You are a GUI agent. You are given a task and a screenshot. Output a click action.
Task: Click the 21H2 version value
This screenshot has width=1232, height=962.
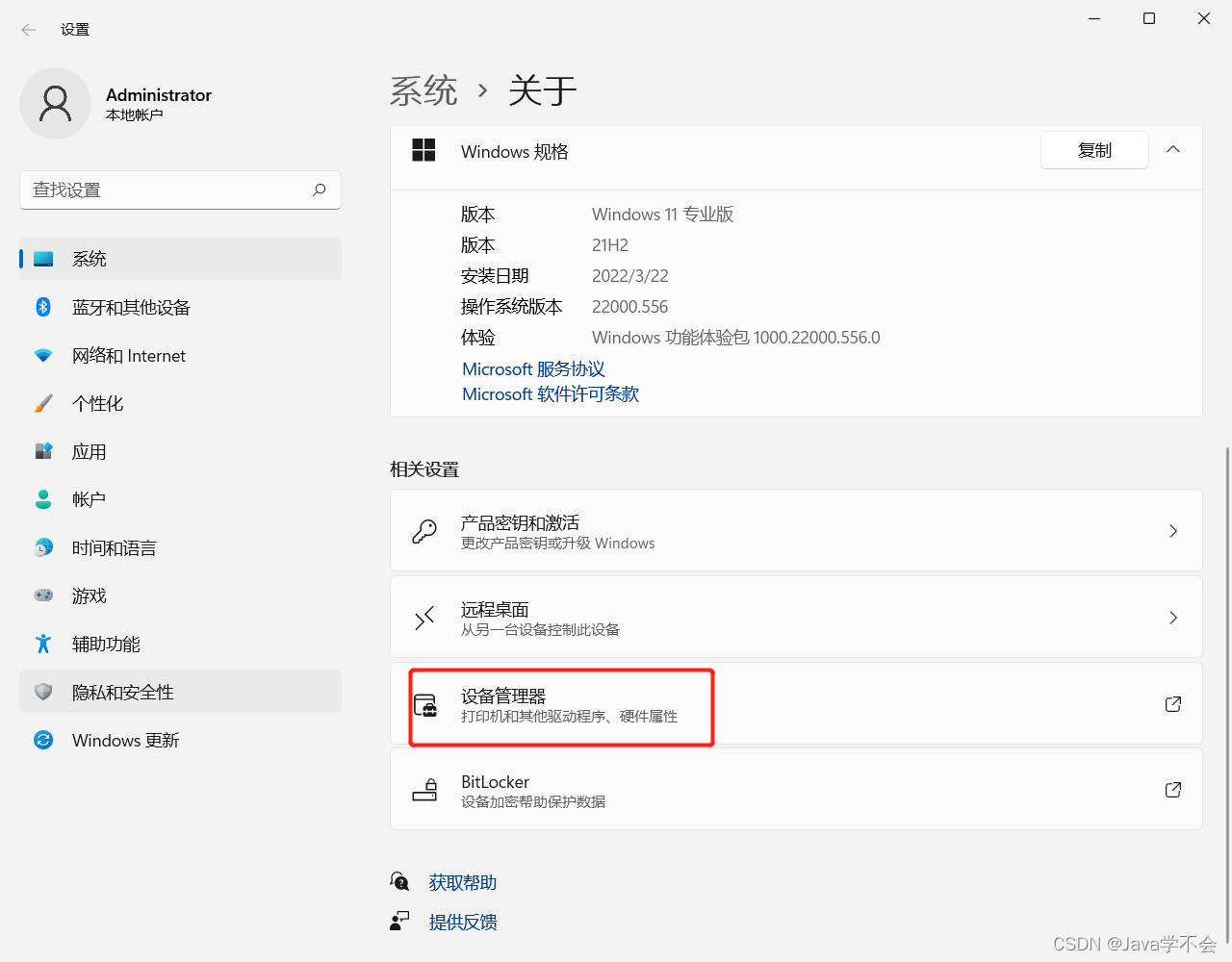(x=610, y=245)
